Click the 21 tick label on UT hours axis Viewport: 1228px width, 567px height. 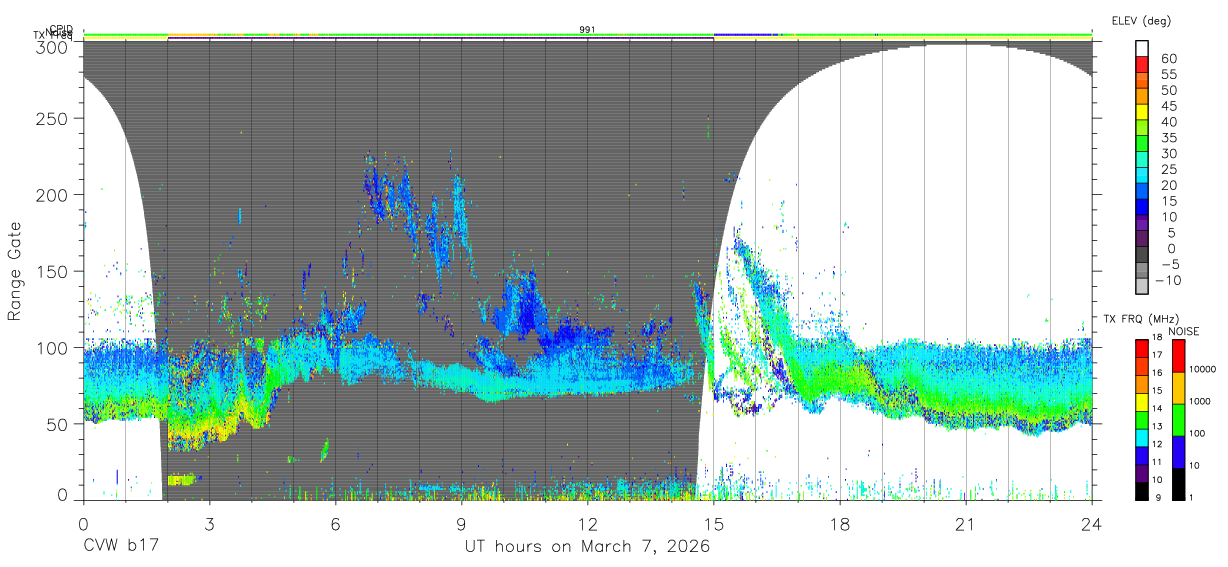pos(966,523)
